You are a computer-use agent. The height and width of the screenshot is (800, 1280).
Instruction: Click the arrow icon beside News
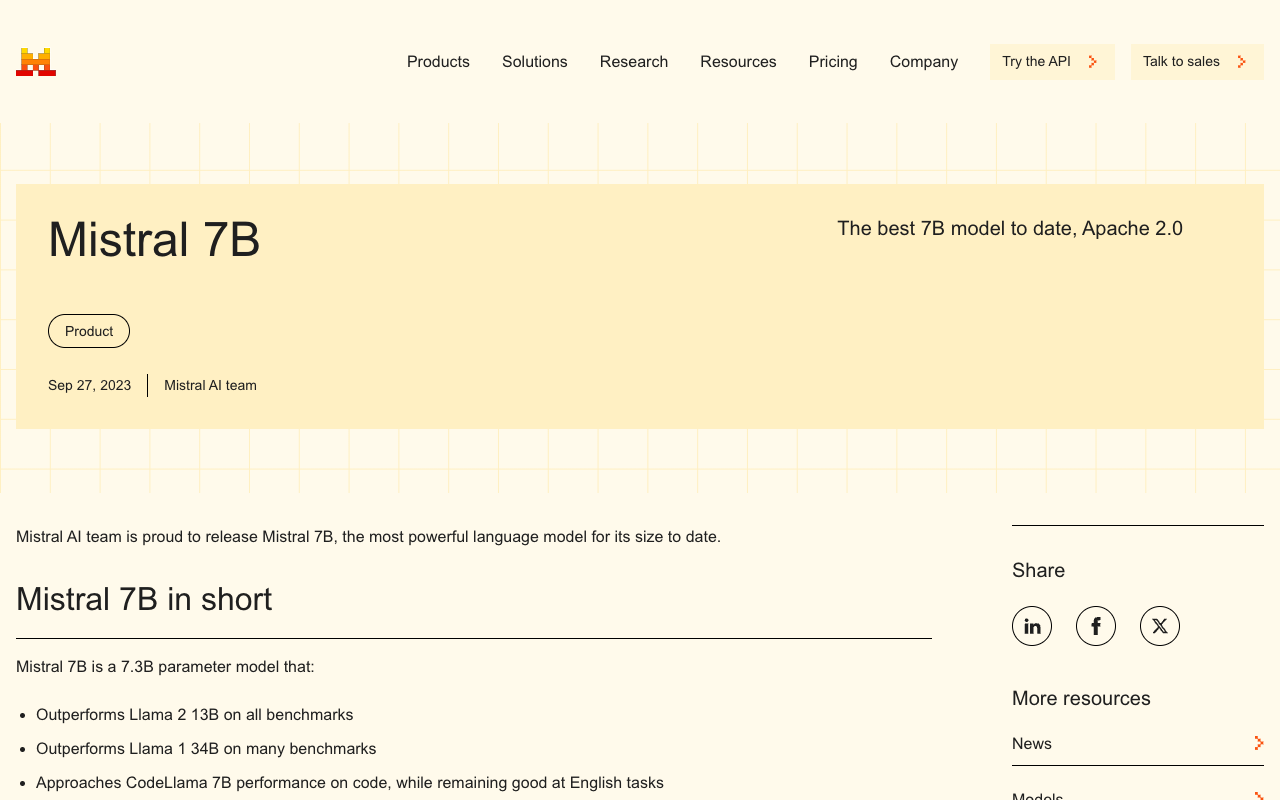(x=1258, y=743)
